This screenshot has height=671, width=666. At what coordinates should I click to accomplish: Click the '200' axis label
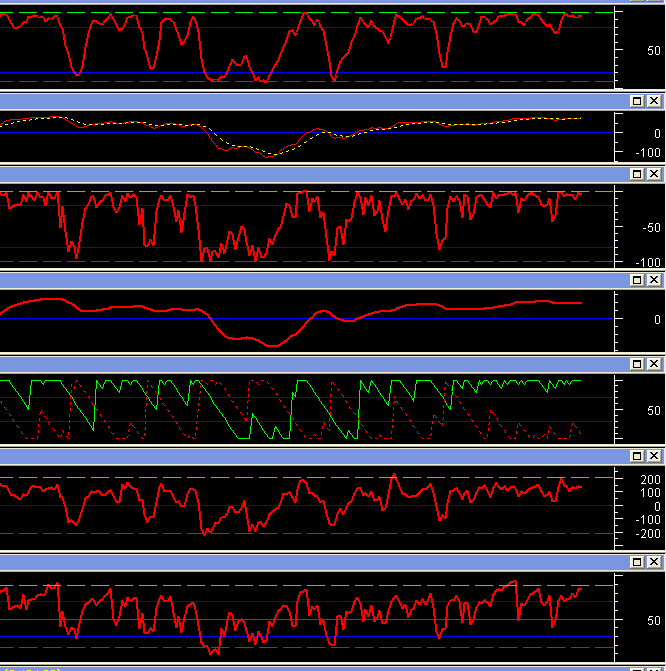(x=650, y=480)
